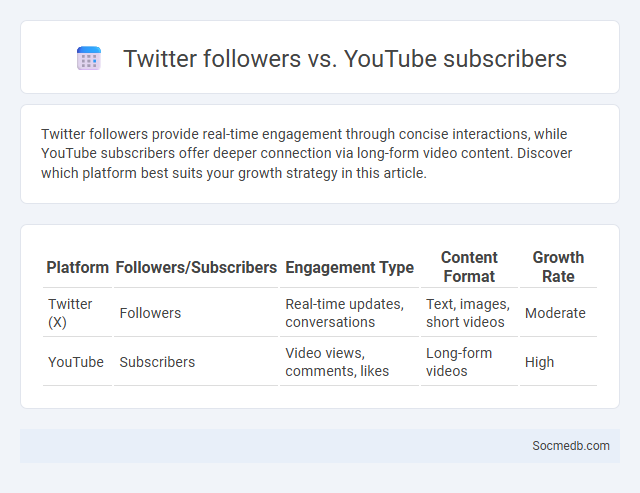Screen dimensions: 640x493
Task: Click the title 'Twitter followers vs. YouTube subscribers'
Action: pos(345,58)
